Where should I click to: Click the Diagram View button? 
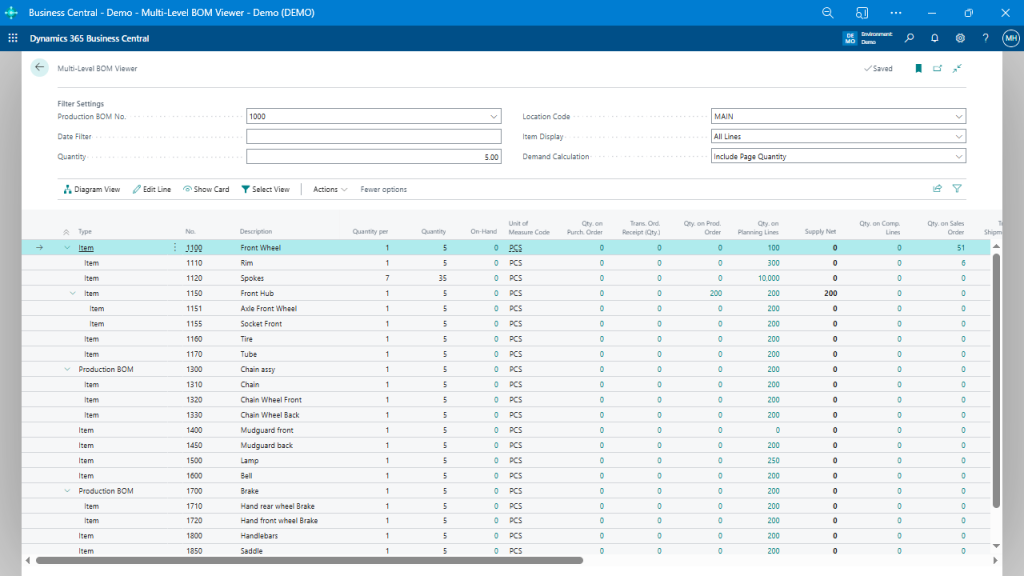pyautogui.click(x=91, y=189)
